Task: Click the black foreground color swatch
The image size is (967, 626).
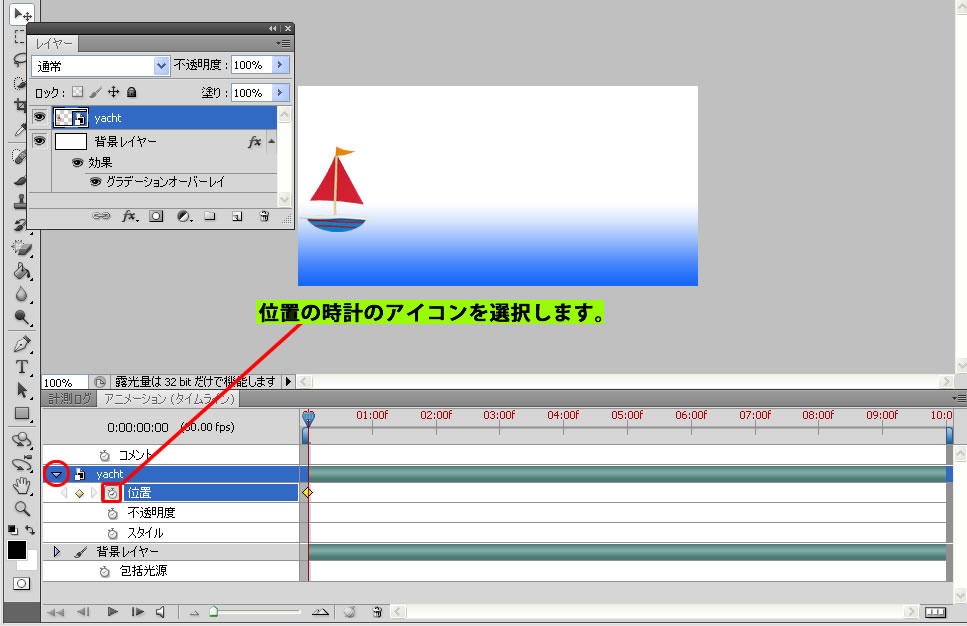Action: 17,550
